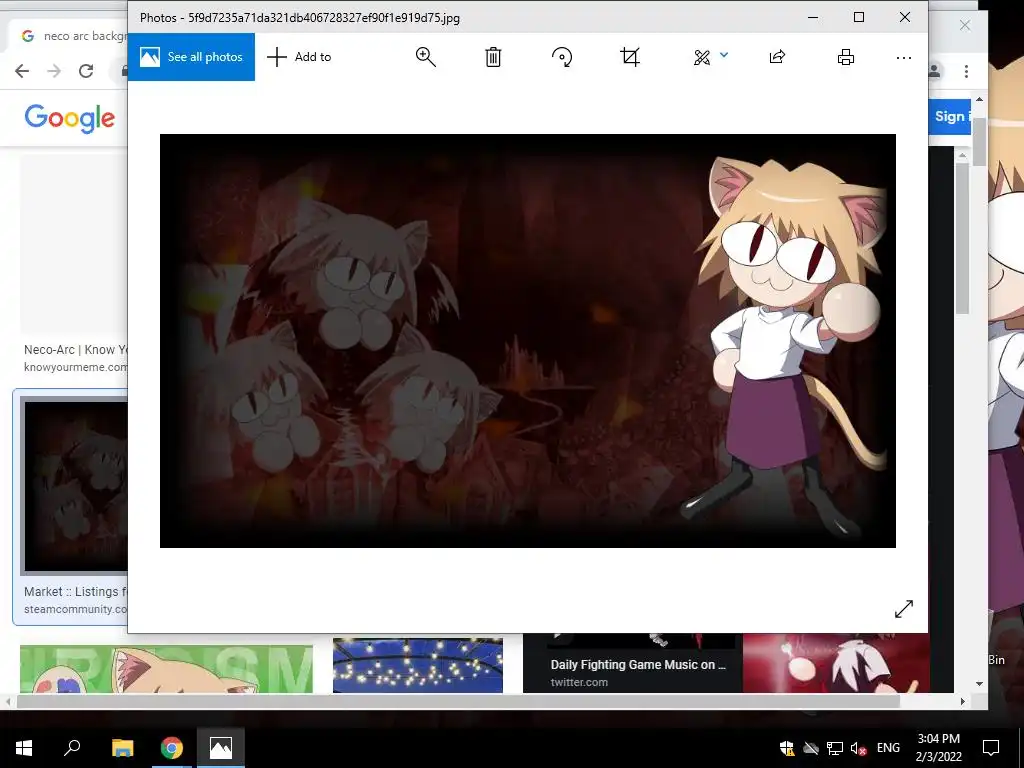Click the Chrome vertical scrollbar down arrow
The image size is (1024, 768).
click(x=979, y=684)
